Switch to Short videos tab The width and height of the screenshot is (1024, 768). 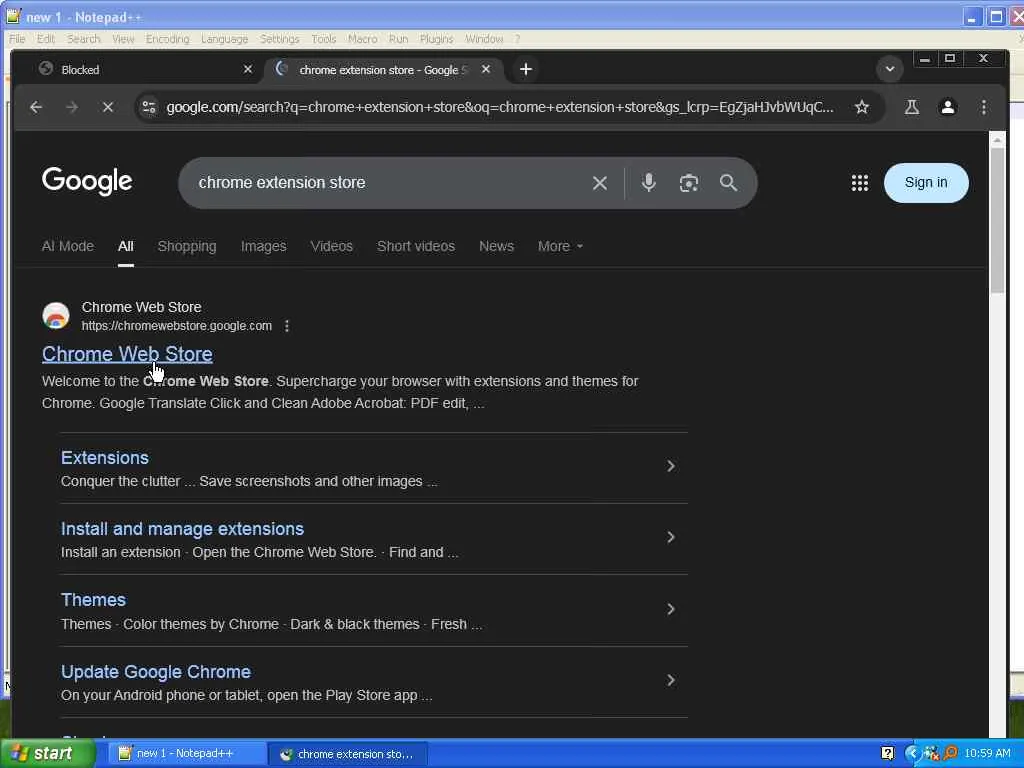(x=416, y=246)
